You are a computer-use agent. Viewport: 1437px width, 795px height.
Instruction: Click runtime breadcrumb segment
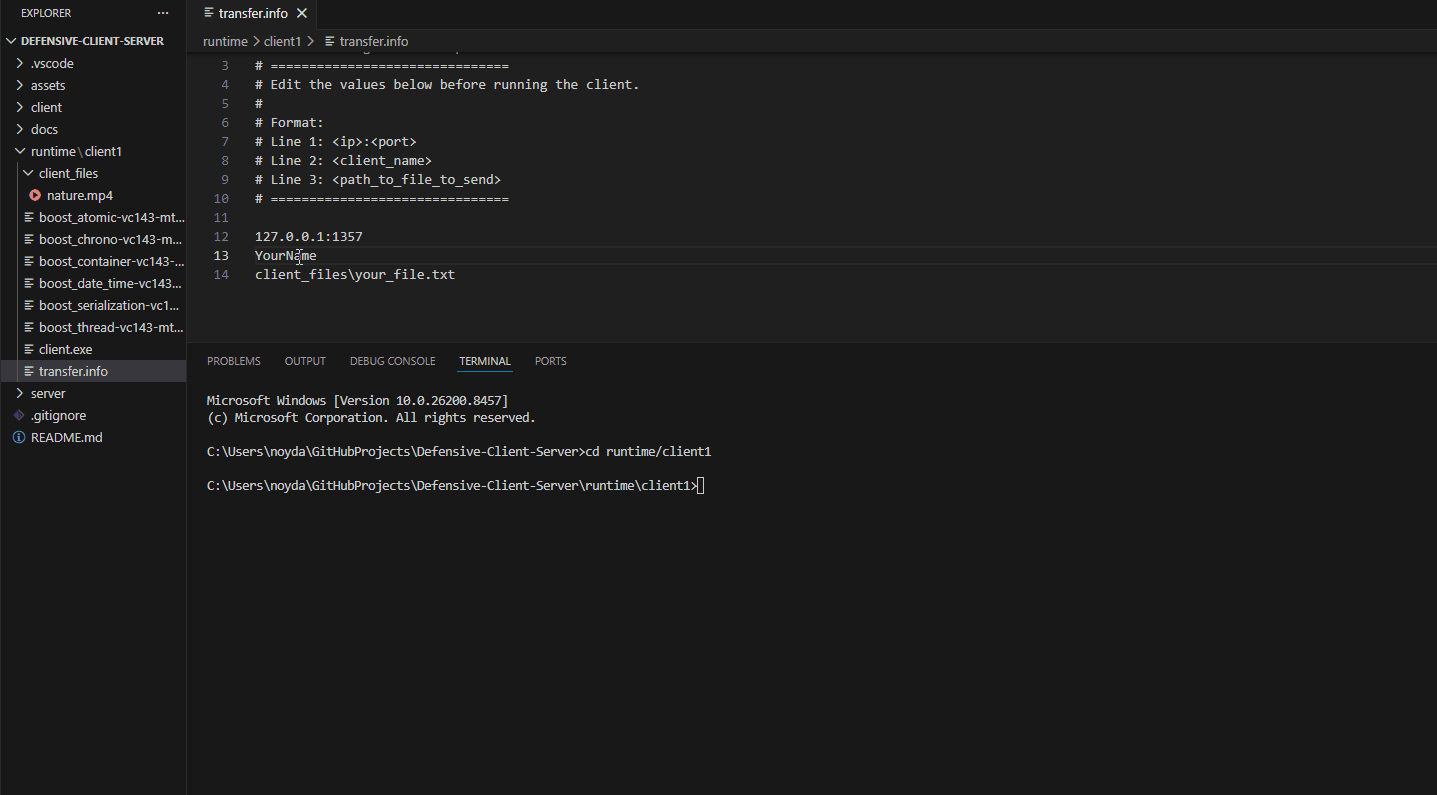[225, 41]
